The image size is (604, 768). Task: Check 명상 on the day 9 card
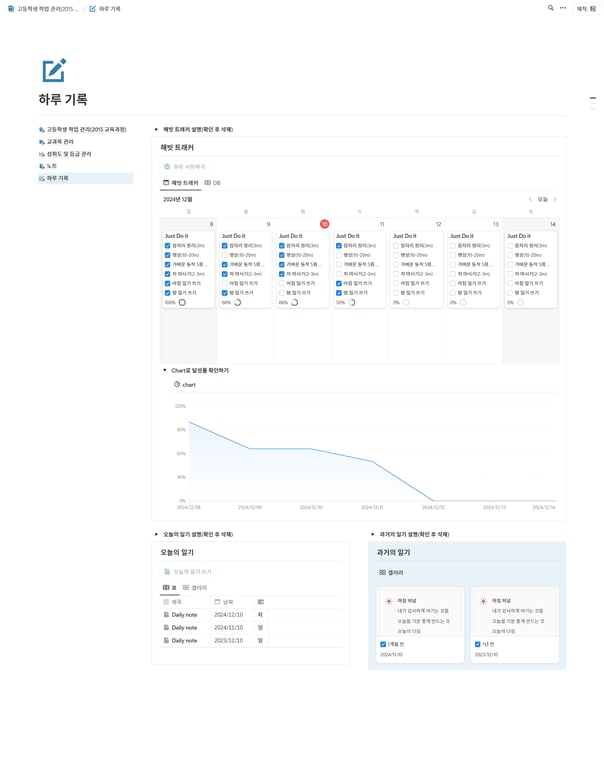[x=224, y=255]
